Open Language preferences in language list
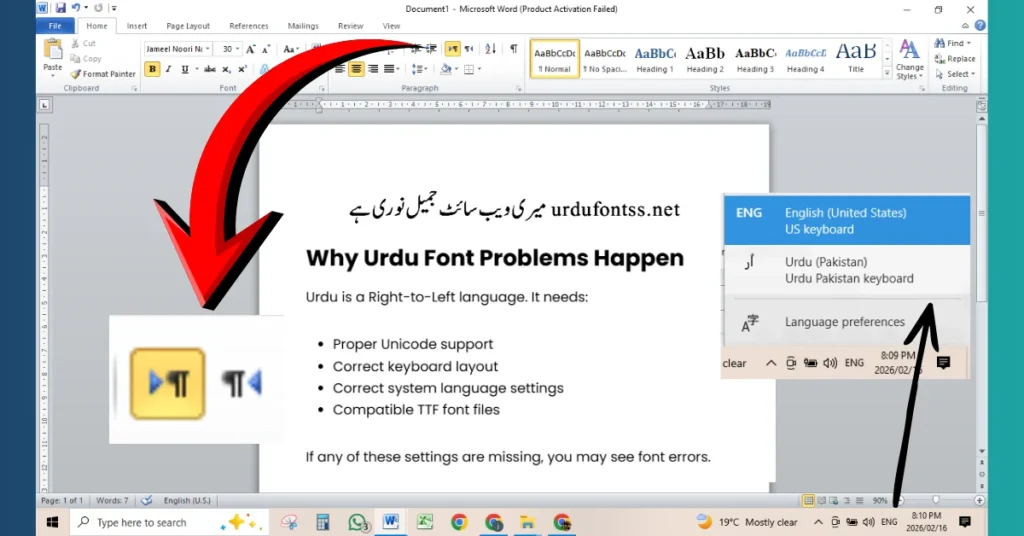The height and width of the screenshot is (536, 1024). pyautogui.click(x=847, y=322)
